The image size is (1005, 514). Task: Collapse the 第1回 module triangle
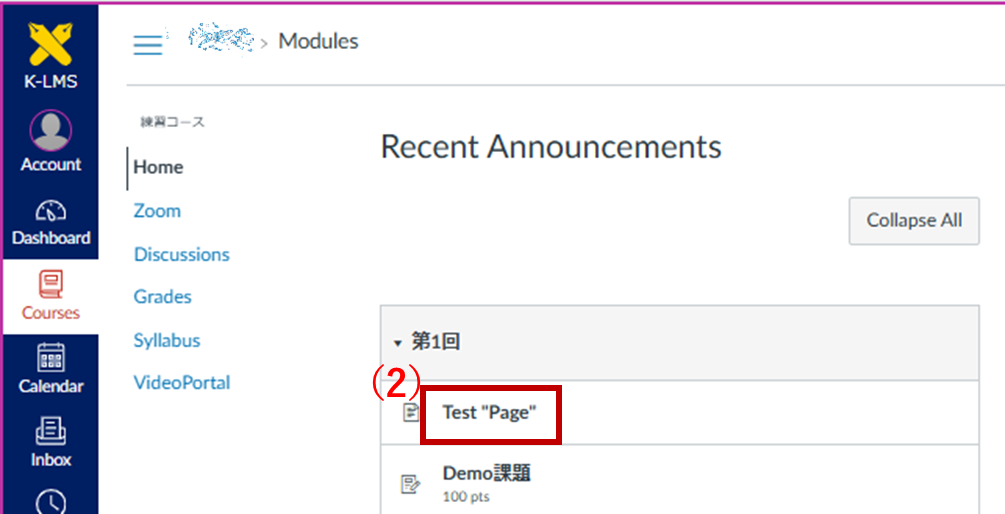tap(397, 343)
